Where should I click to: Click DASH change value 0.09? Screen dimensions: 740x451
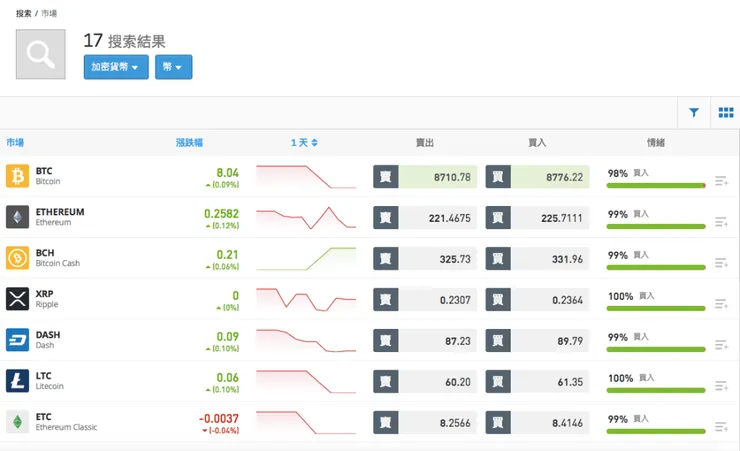pyautogui.click(x=227, y=336)
